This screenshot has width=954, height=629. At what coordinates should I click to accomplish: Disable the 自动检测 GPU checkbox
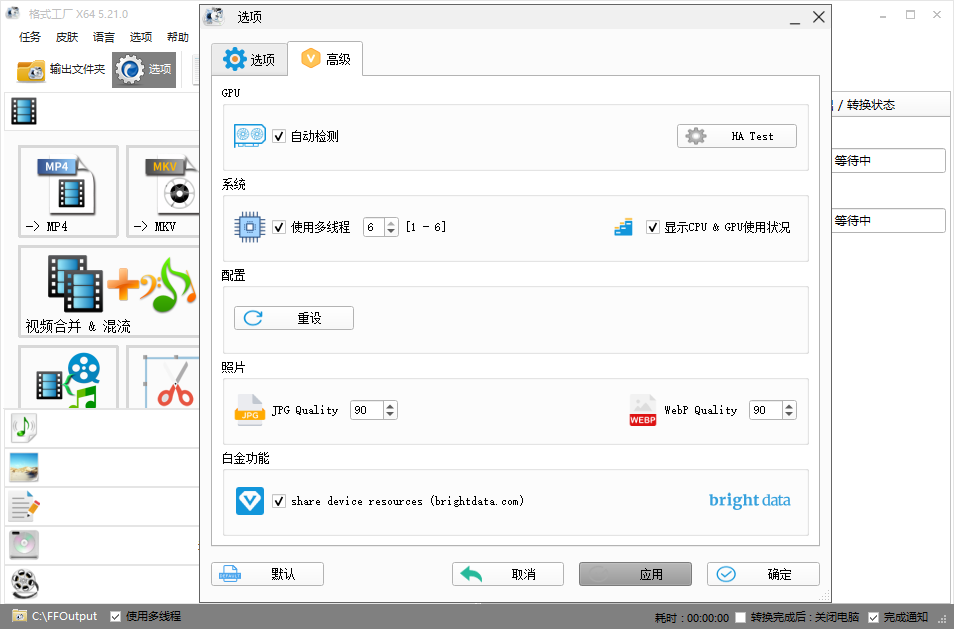tap(279, 137)
